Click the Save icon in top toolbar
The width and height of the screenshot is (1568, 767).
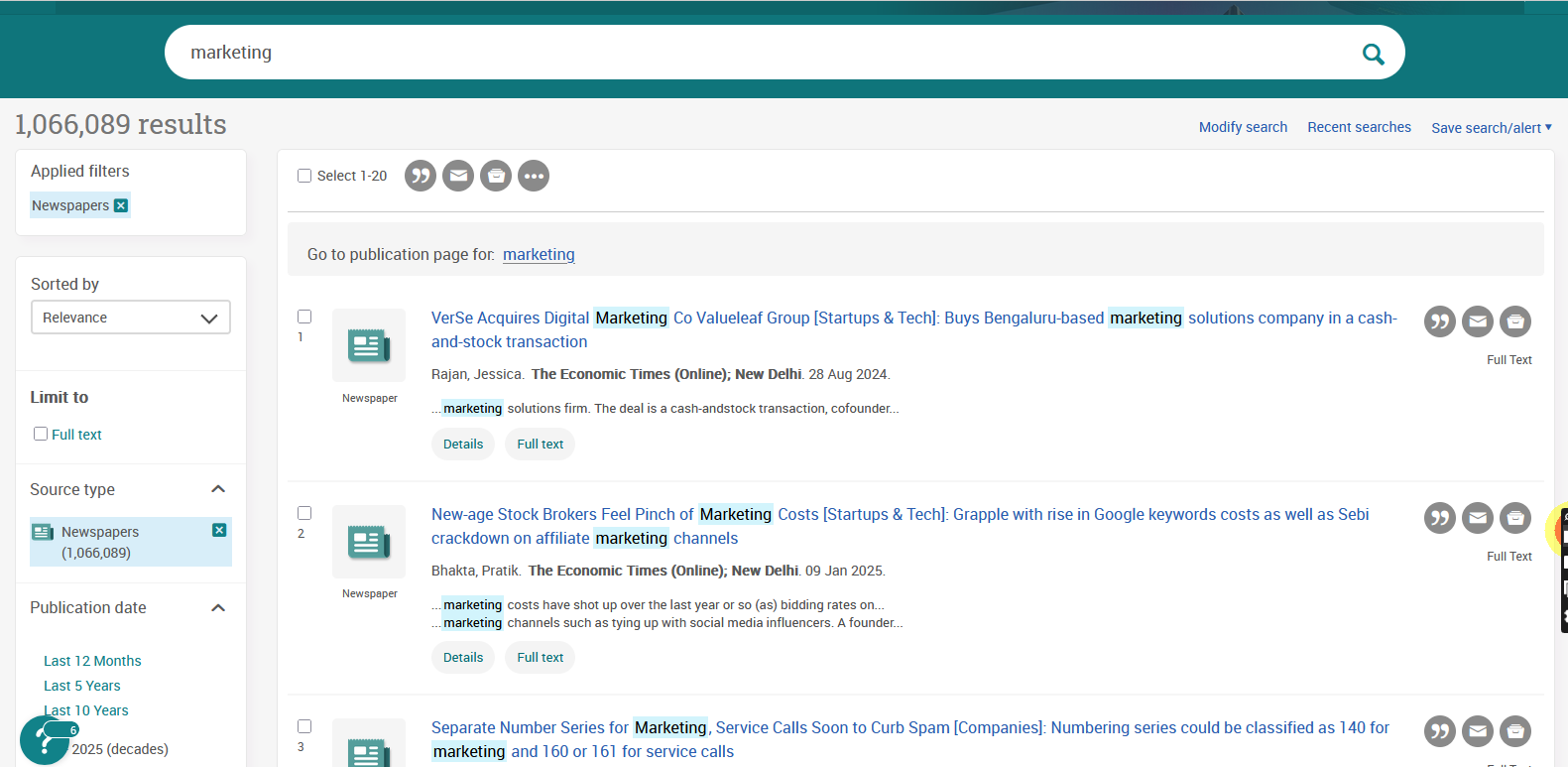tap(496, 176)
